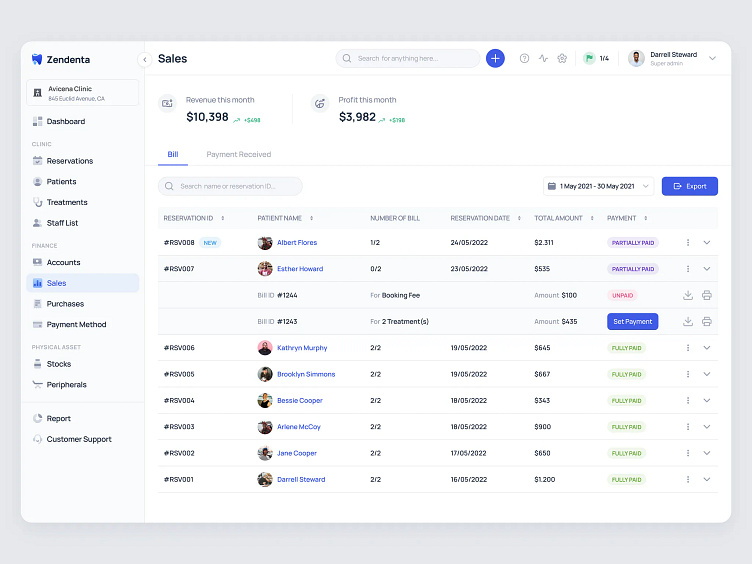Sort by Total Amount column
The image size is (752, 564).
click(592, 218)
